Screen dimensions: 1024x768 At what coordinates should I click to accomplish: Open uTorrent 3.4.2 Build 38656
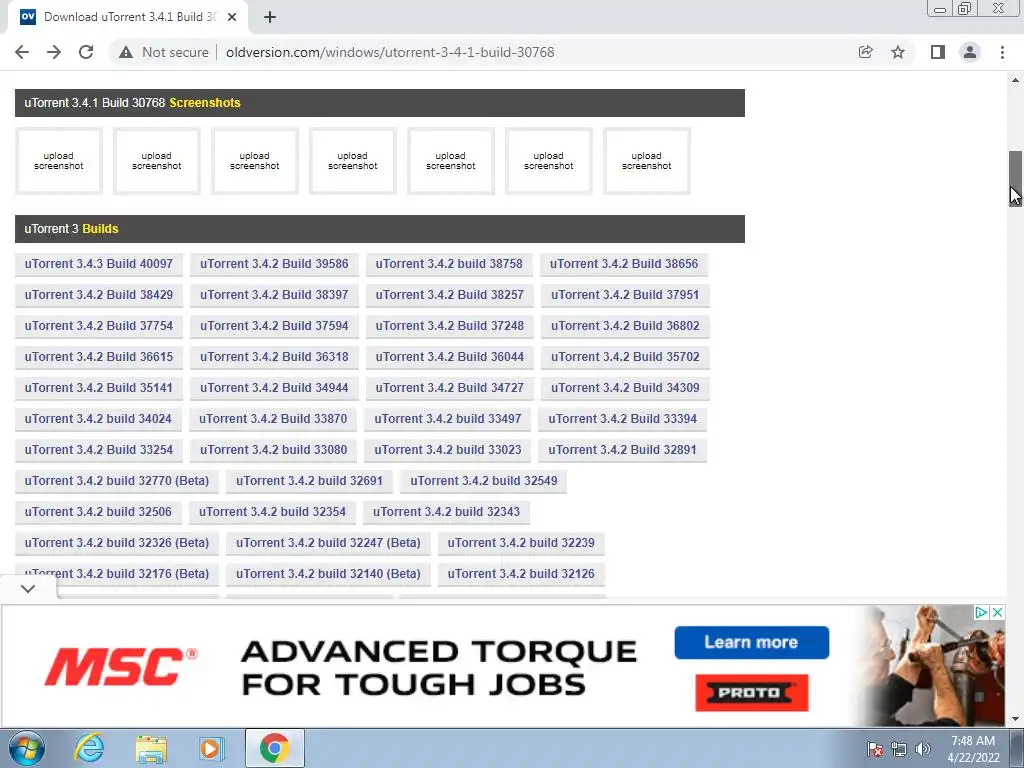tap(624, 264)
